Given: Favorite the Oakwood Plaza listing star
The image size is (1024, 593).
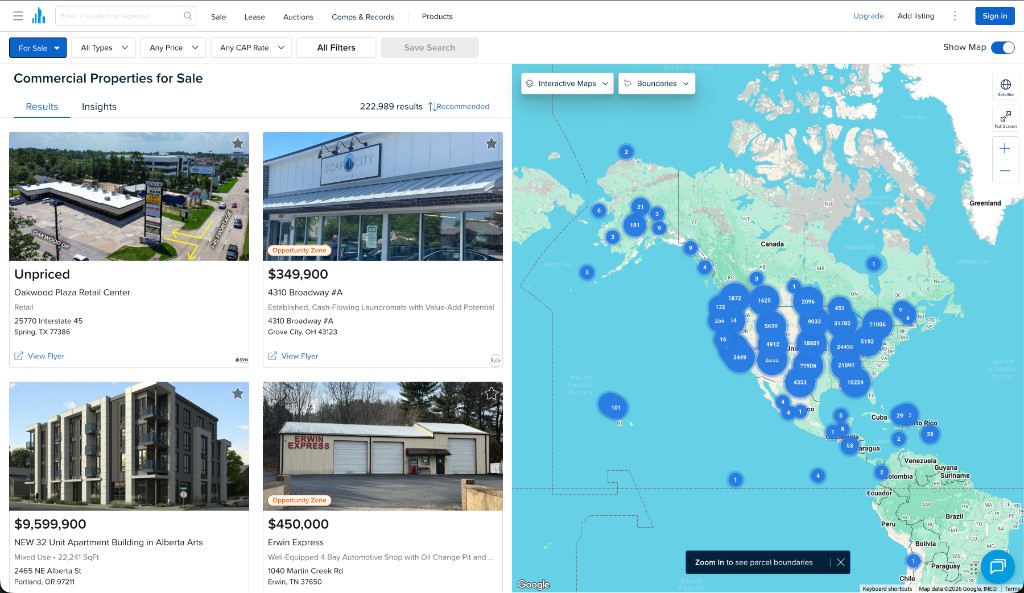Looking at the screenshot, I should [x=238, y=143].
